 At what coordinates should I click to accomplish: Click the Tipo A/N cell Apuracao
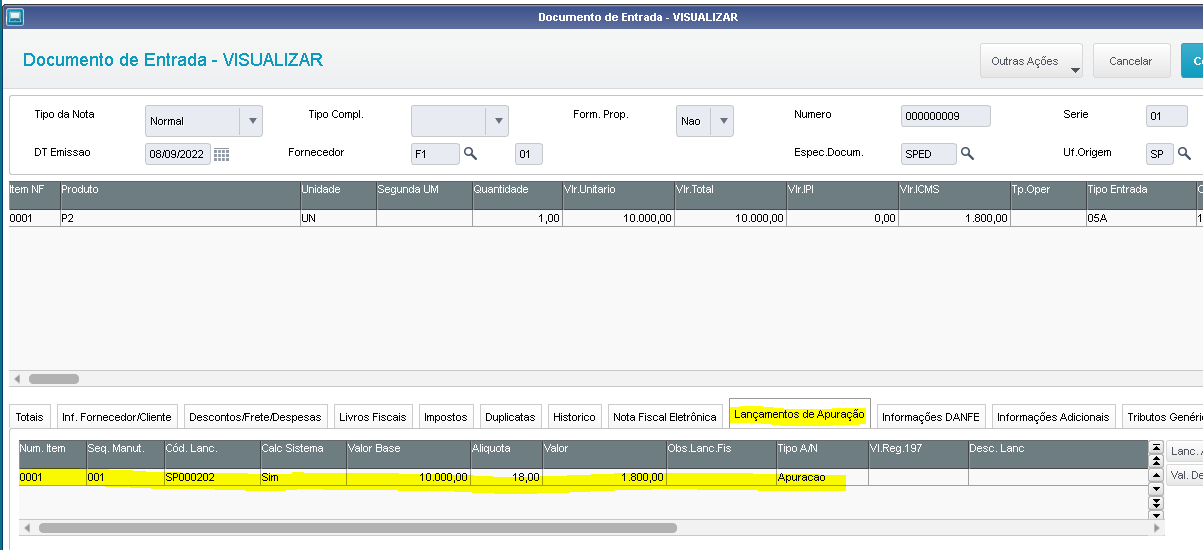[x=821, y=478]
